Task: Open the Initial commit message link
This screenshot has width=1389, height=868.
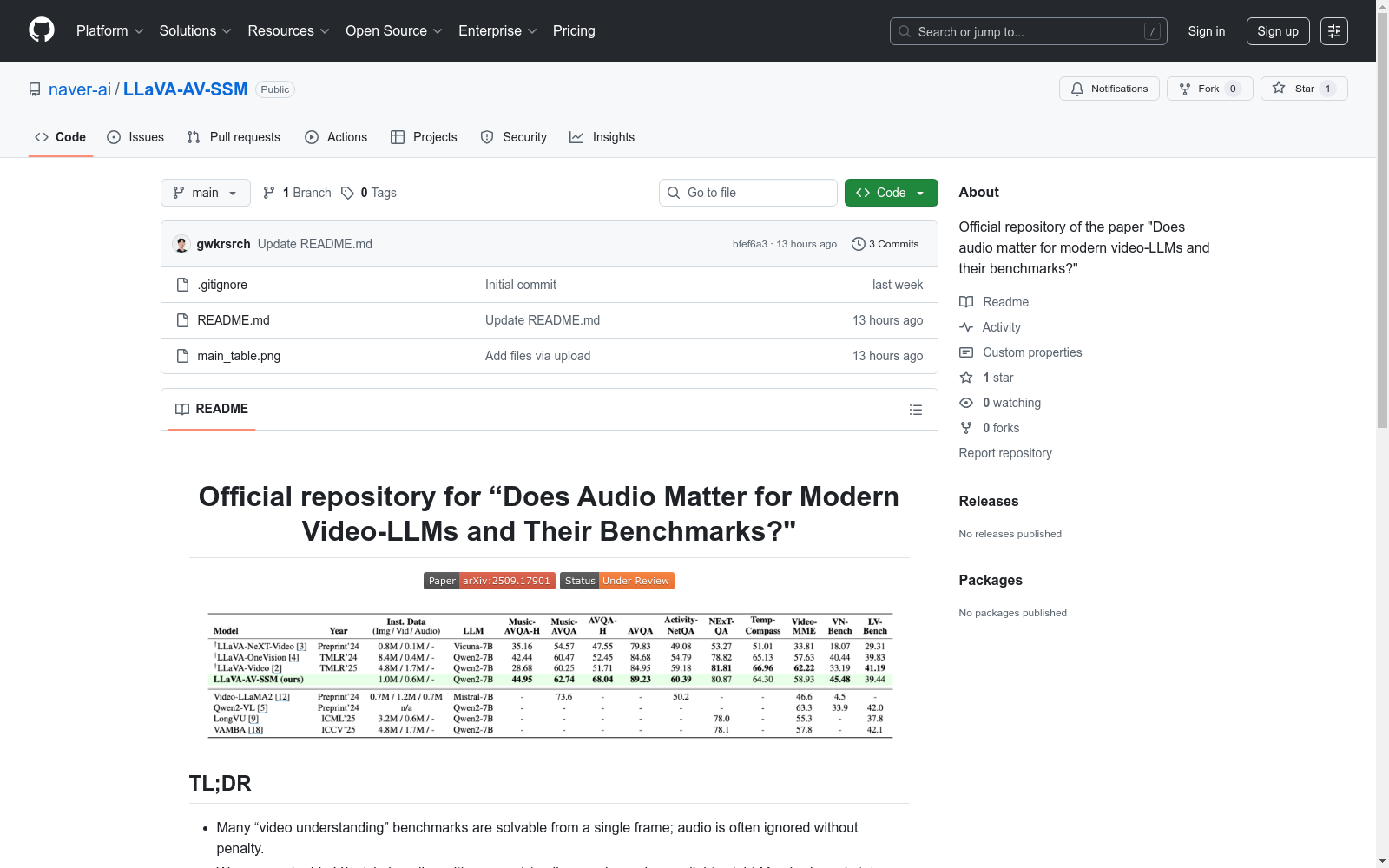Action: [x=521, y=285]
